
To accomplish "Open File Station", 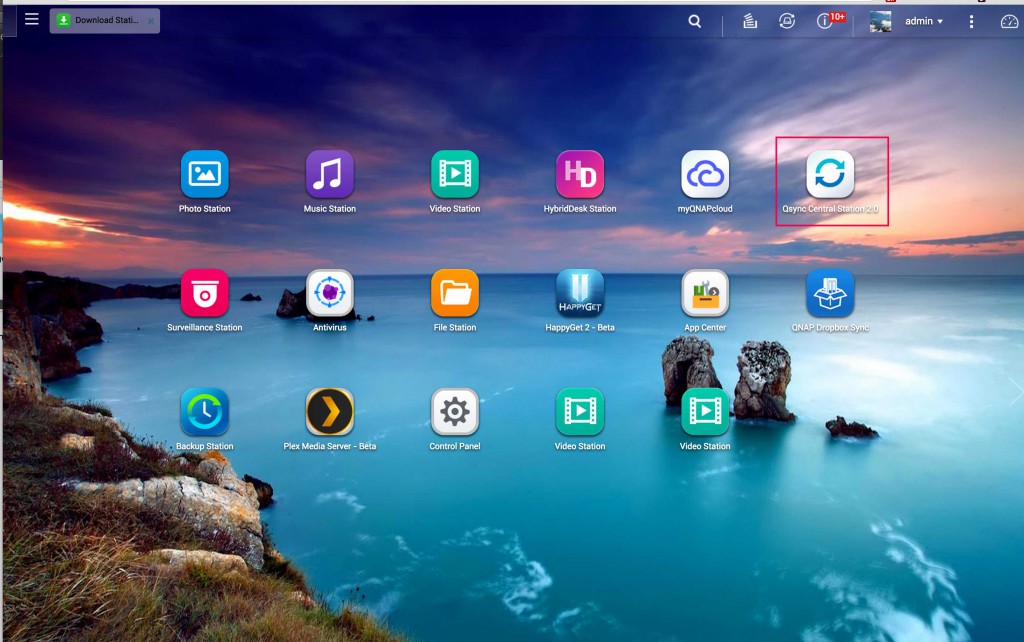I will [455, 294].
